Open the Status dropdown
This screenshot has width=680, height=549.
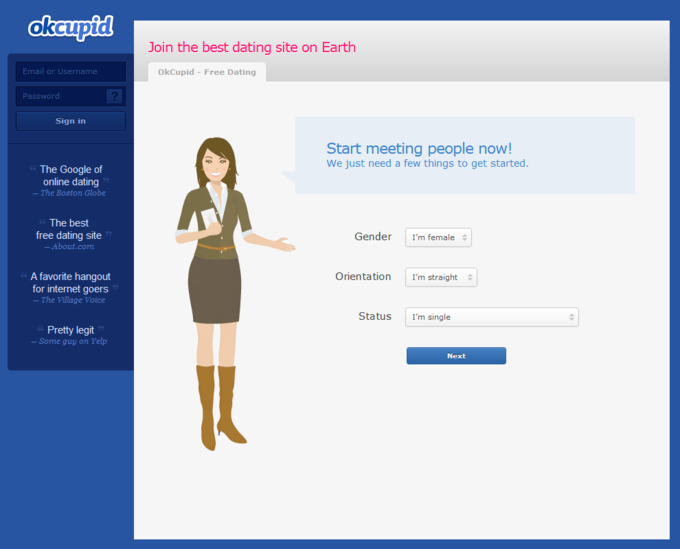click(492, 317)
